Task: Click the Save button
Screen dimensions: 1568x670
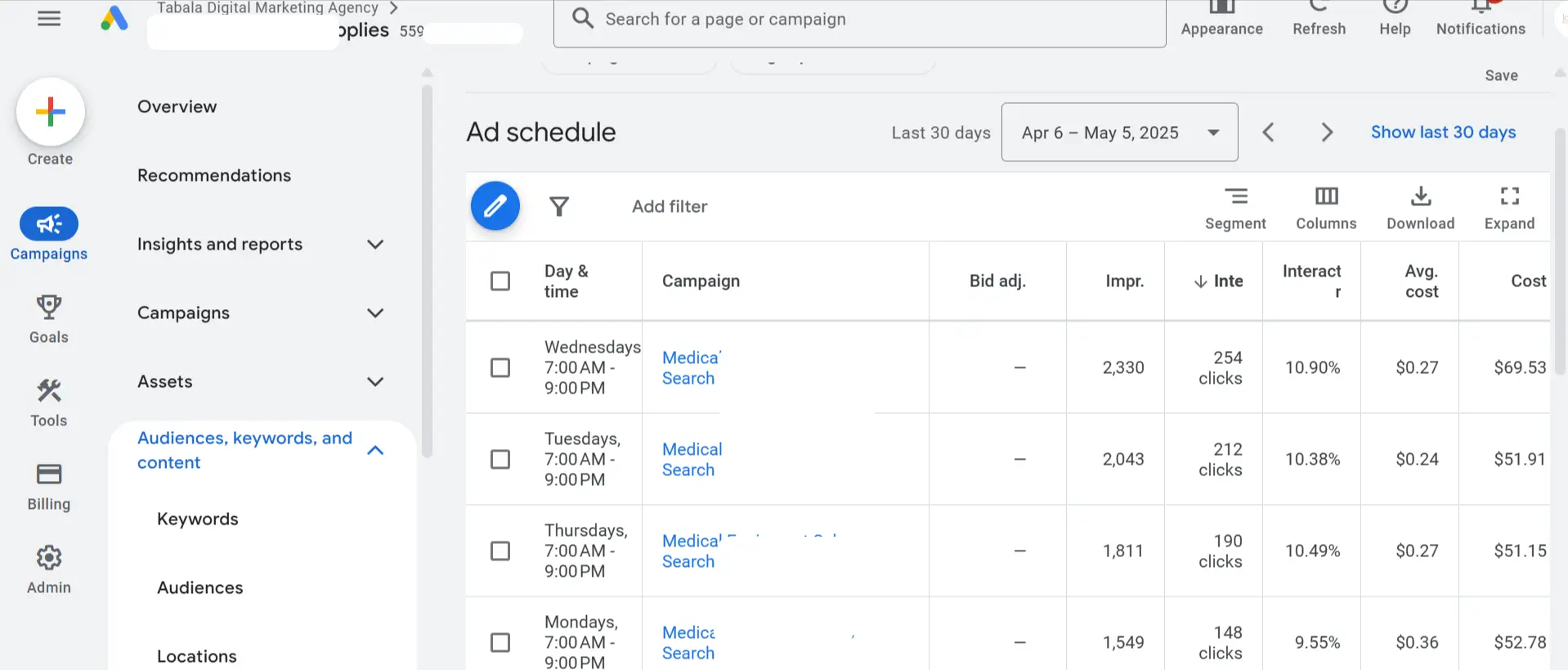Action: 1501,75
